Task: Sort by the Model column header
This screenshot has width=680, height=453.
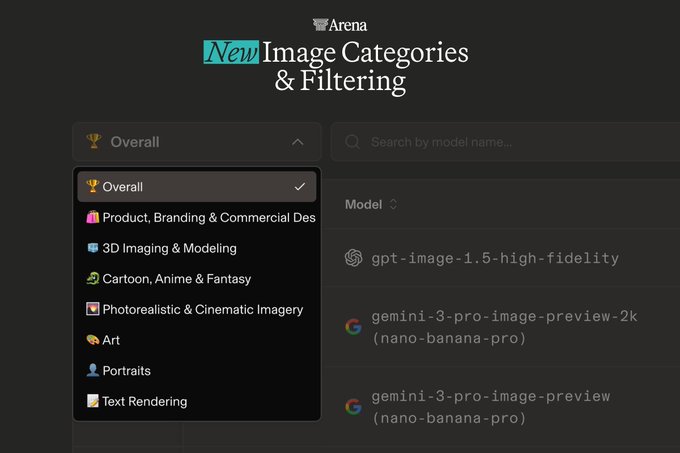Action: point(363,205)
